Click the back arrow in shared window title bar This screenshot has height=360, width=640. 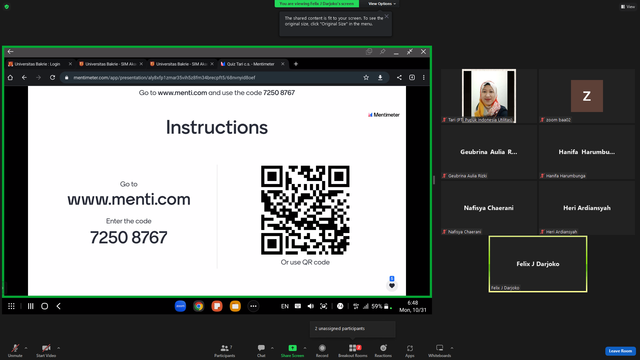pyautogui.click(x=11, y=52)
